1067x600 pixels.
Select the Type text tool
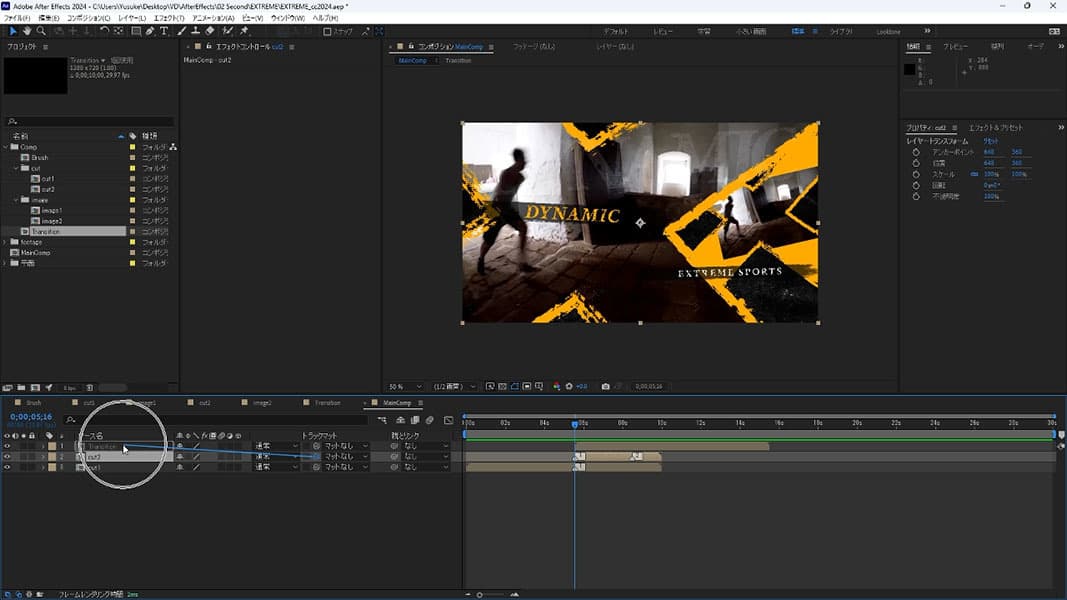pos(164,31)
